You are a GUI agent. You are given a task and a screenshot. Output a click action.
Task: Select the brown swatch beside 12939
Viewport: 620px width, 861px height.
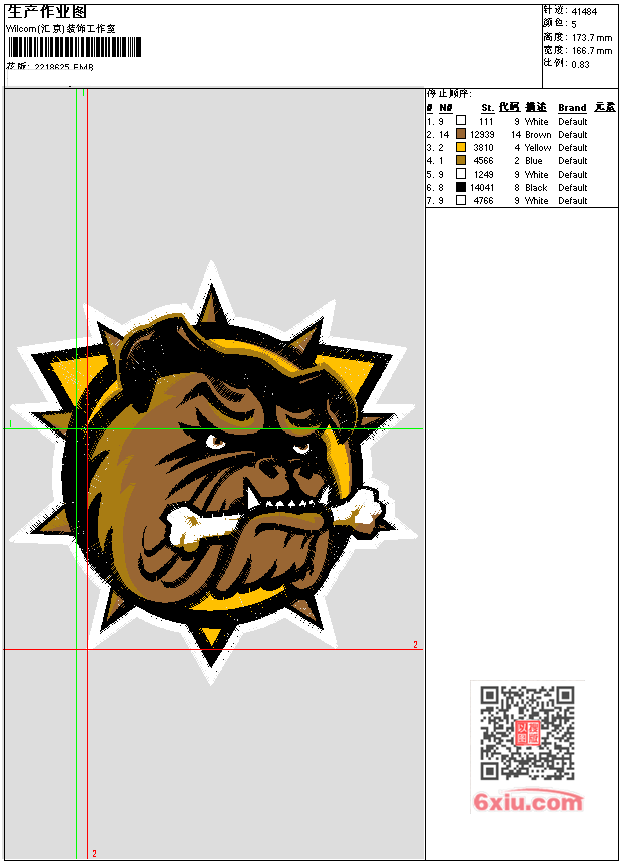click(461, 134)
